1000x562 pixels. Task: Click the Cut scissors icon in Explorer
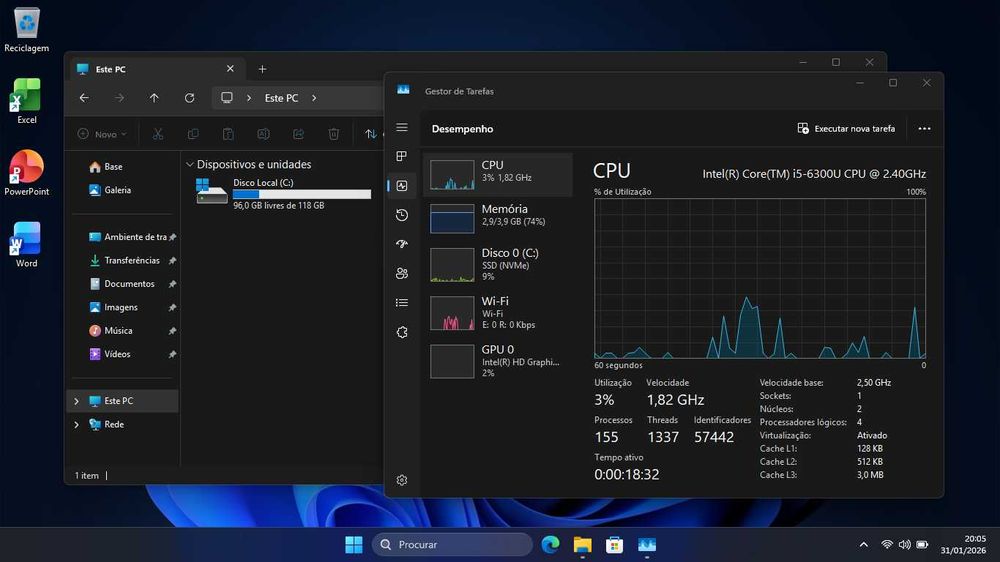click(158, 134)
